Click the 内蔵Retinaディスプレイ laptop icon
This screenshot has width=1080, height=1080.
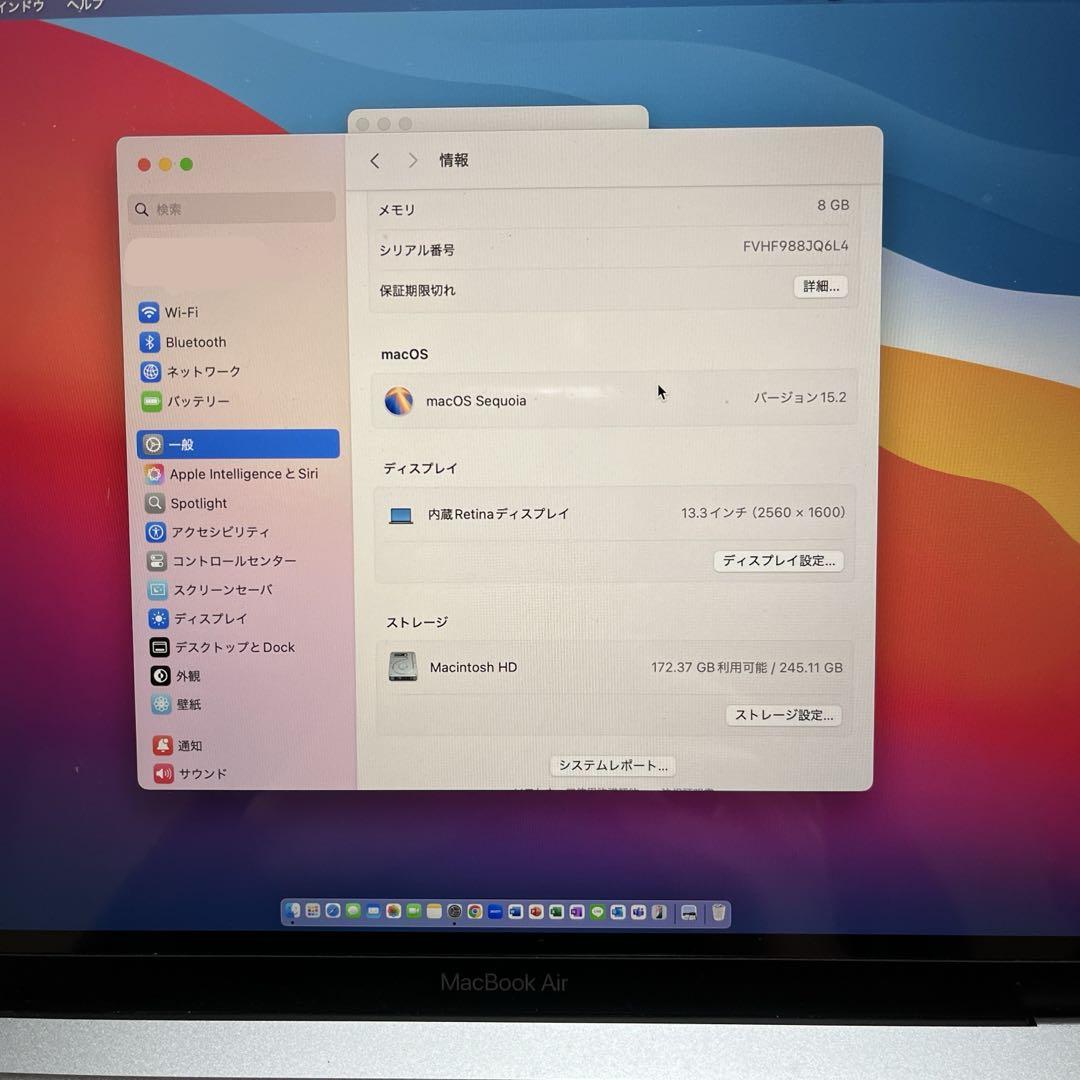tap(401, 515)
